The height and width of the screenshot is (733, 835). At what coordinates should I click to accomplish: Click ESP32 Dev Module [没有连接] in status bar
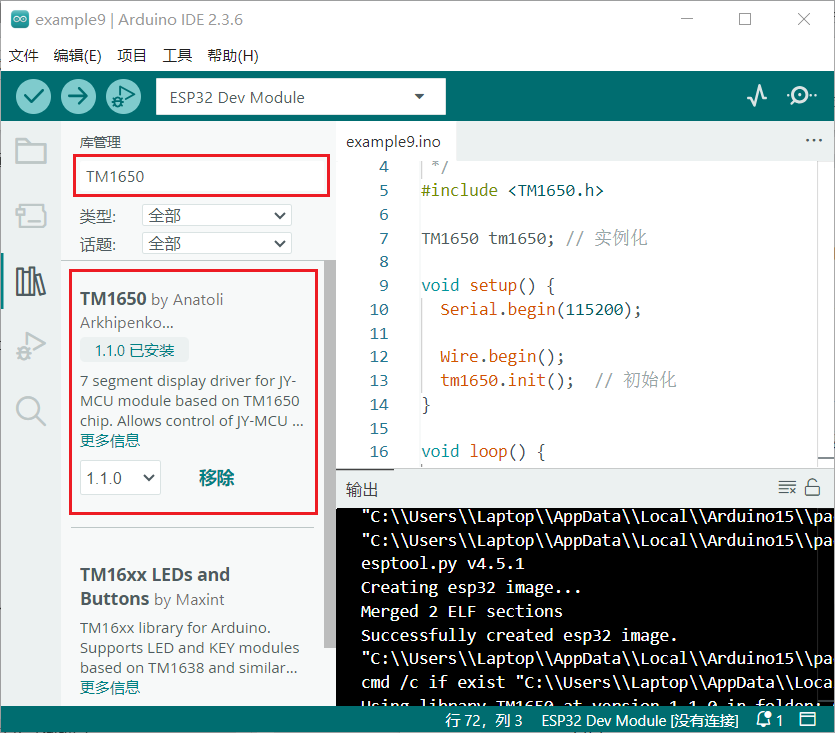click(x=640, y=720)
